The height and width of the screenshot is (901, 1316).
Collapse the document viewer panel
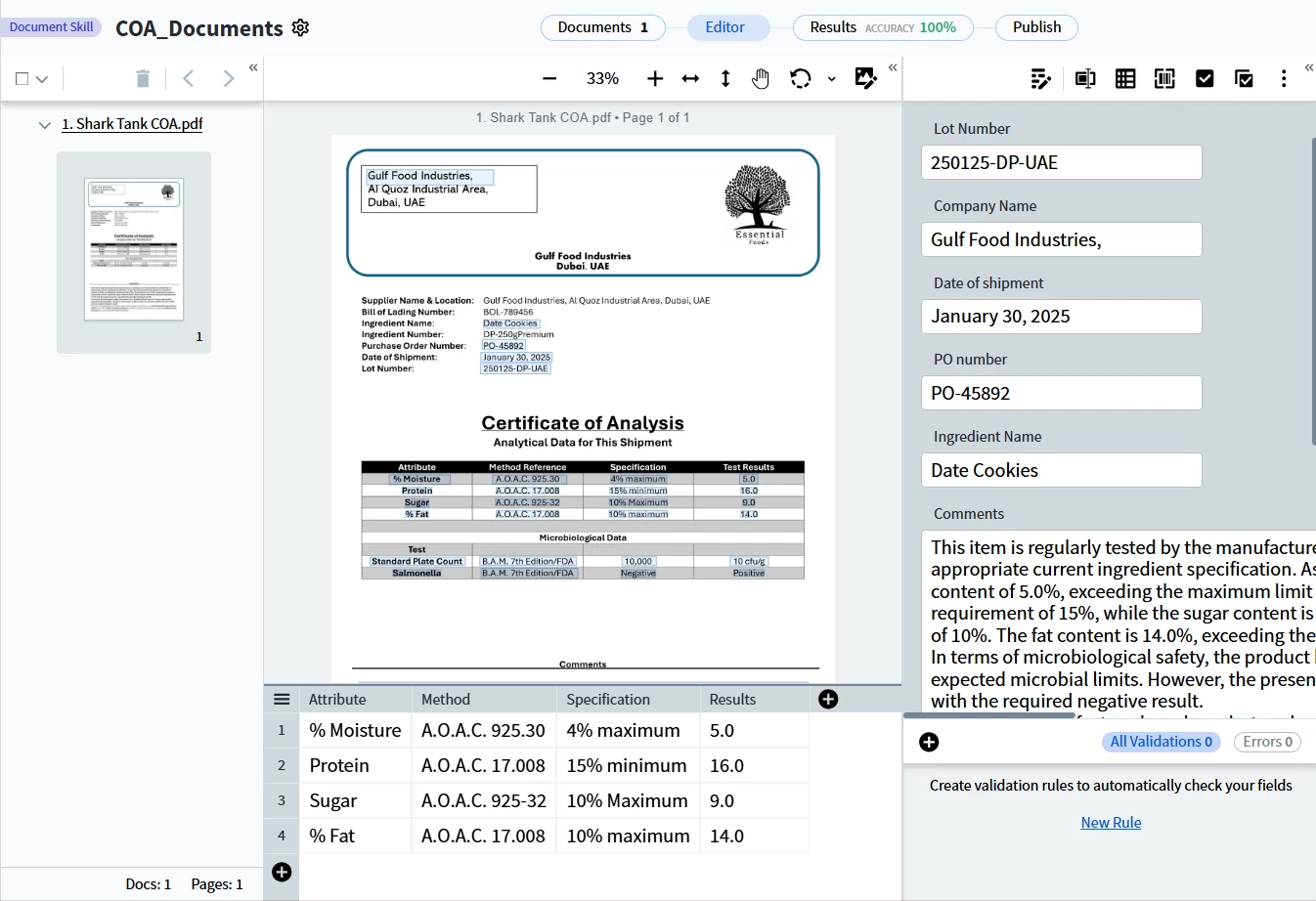pos(893,67)
